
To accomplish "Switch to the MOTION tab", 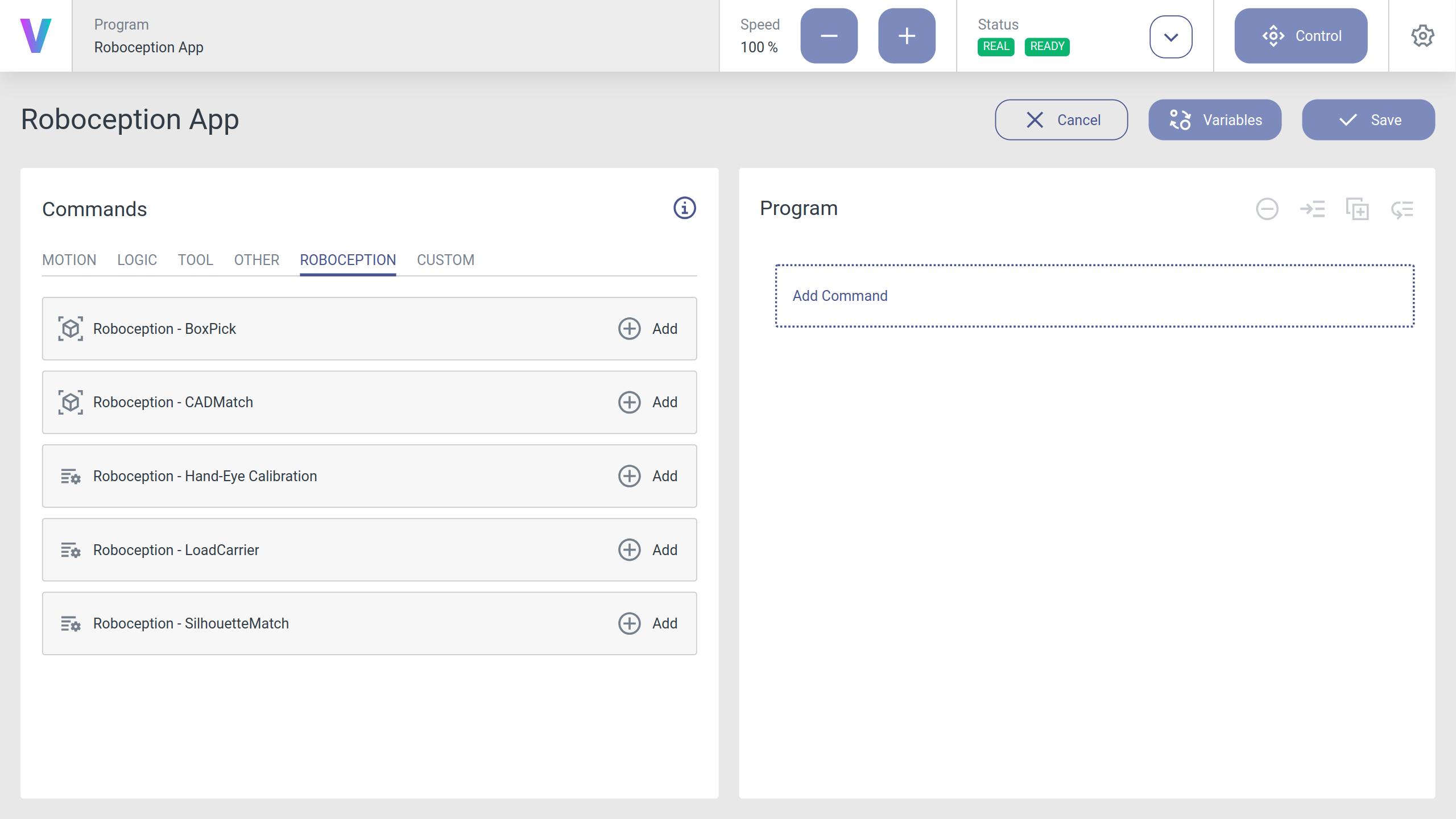I will [69, 260].
